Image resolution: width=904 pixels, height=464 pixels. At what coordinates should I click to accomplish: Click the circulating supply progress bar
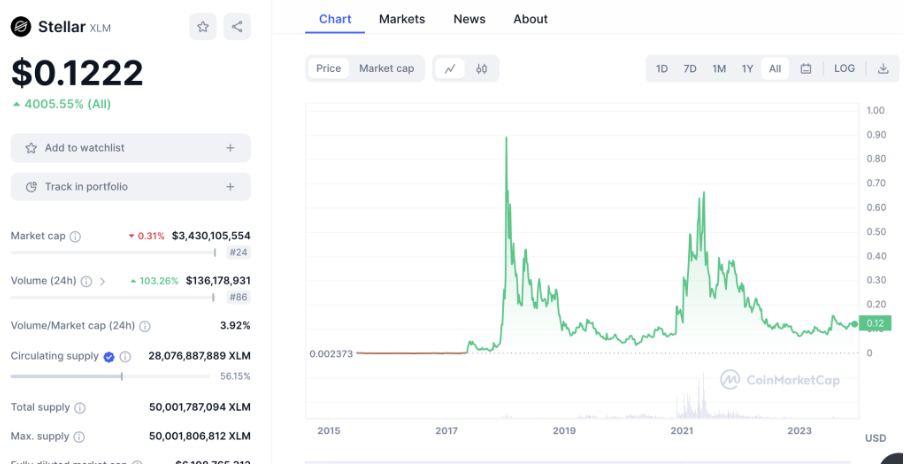pyautogui.click(x=110, y=377)
